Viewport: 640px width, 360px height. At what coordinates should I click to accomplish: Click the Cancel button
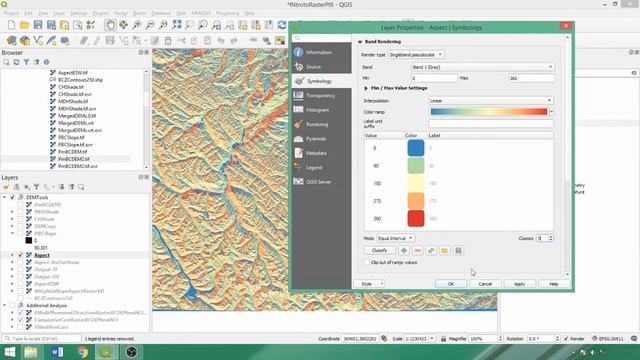[485, 284]
